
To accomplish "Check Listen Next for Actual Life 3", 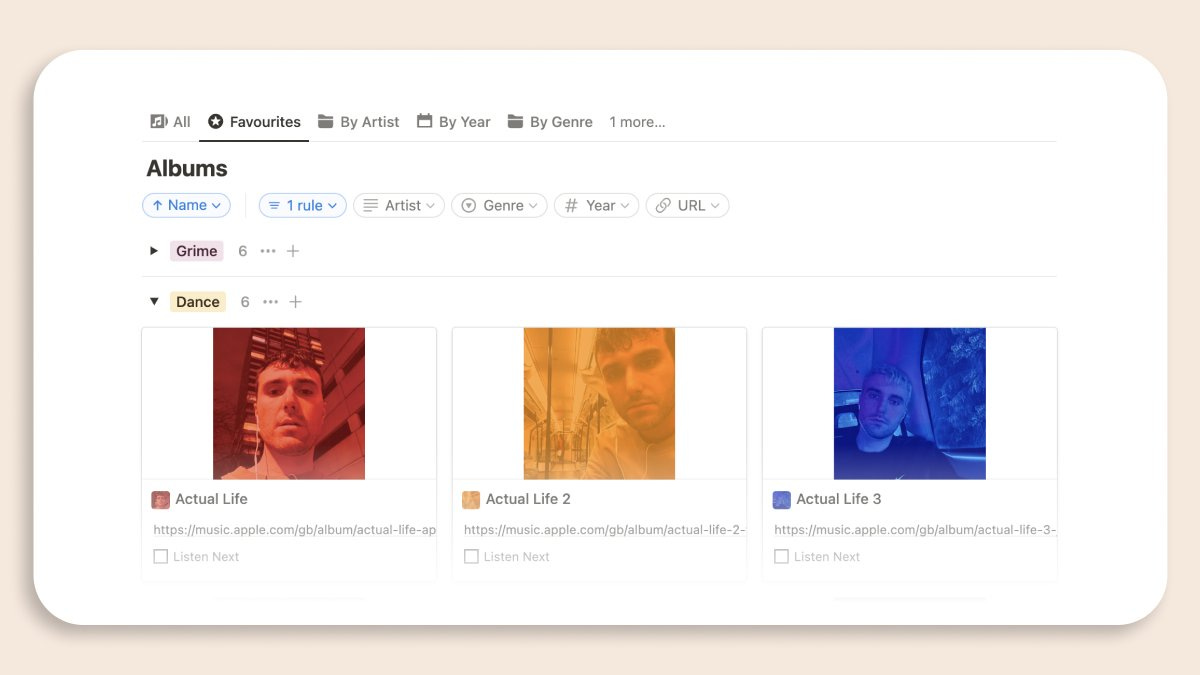I will [x=781, y=557].
